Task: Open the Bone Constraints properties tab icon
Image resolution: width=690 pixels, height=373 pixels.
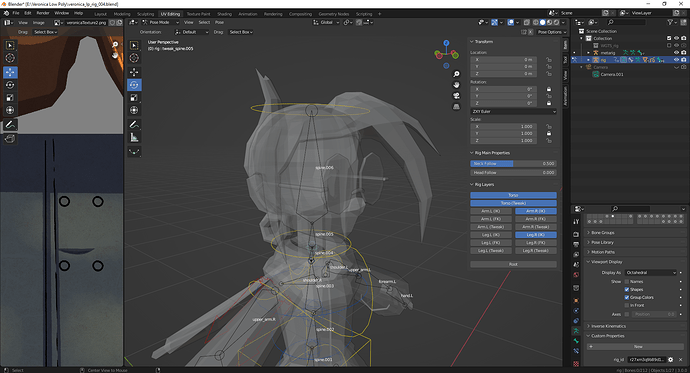Action: click(576, 351)
